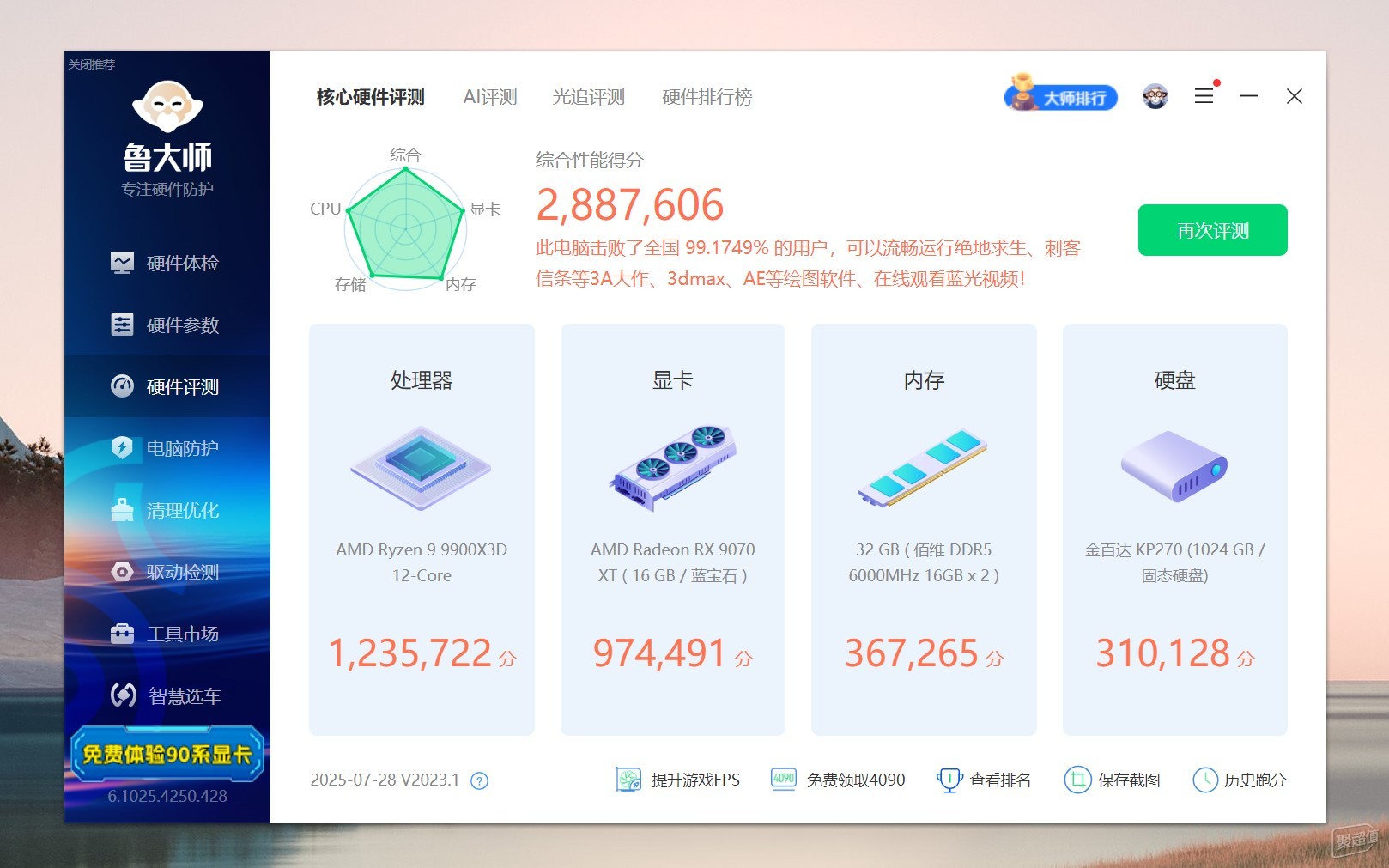Click the user avatar icon
Image resolution: width=1389 pixels, height=868 pixels.
(x=1155, y=96)
